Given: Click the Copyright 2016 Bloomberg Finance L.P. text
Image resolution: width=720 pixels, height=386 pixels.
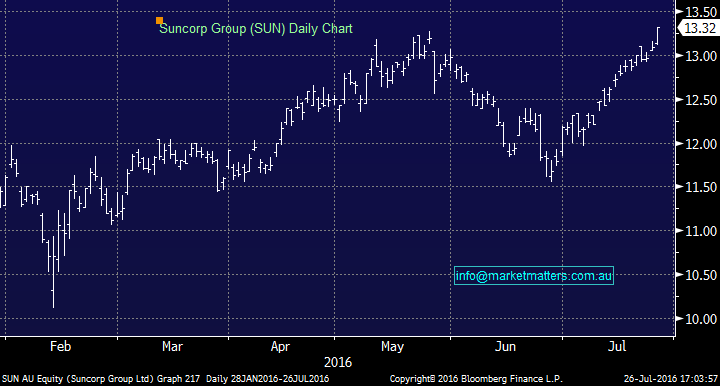Looking at the screenshot, I should click(x=476, y=379).
